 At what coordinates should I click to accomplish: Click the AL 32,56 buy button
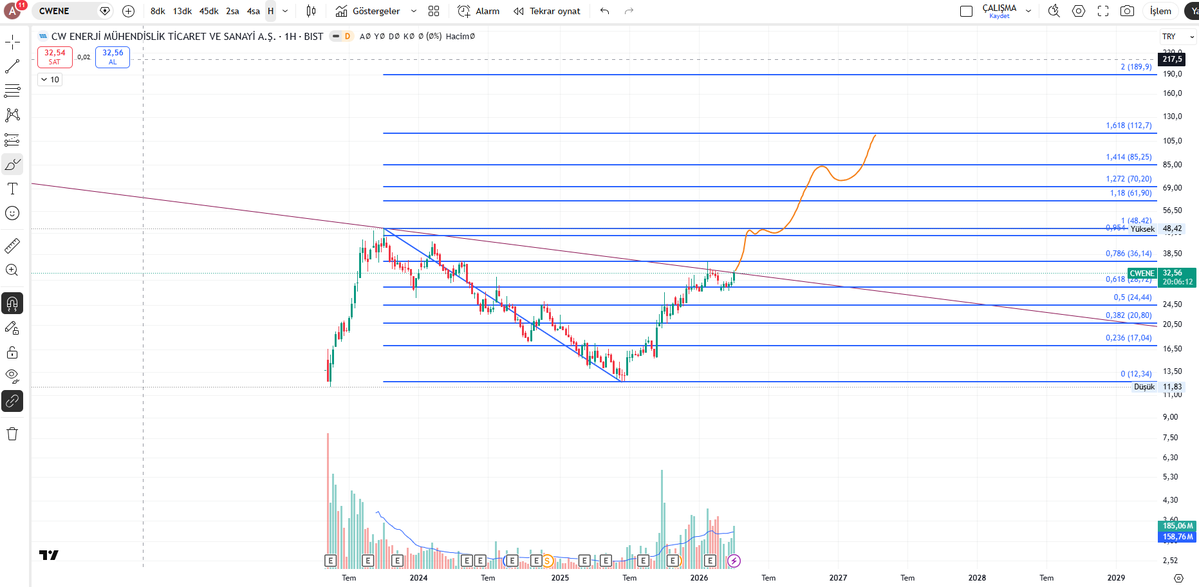click(112, 57)
